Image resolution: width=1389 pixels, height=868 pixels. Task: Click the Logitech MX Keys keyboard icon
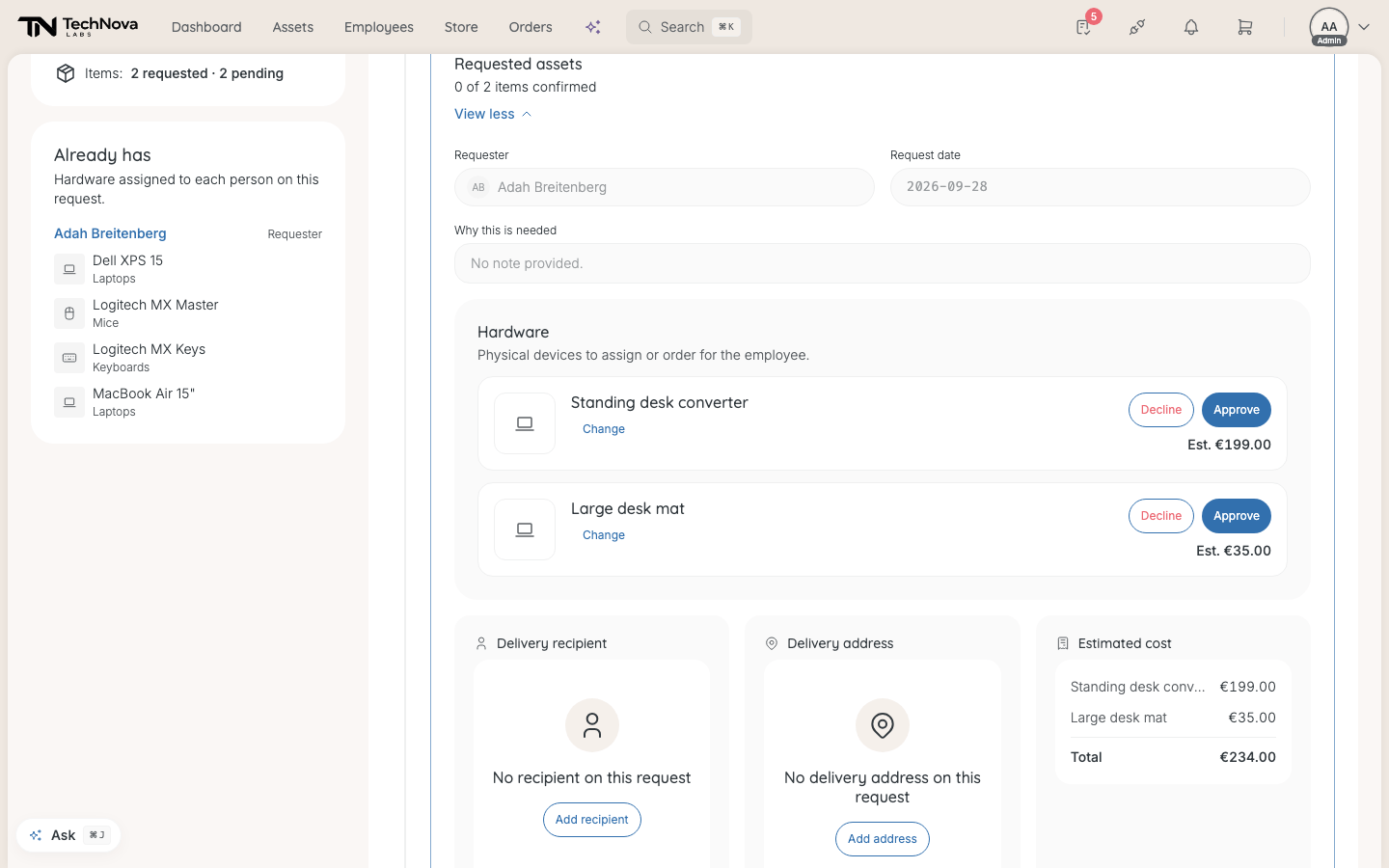pos(69,358)
